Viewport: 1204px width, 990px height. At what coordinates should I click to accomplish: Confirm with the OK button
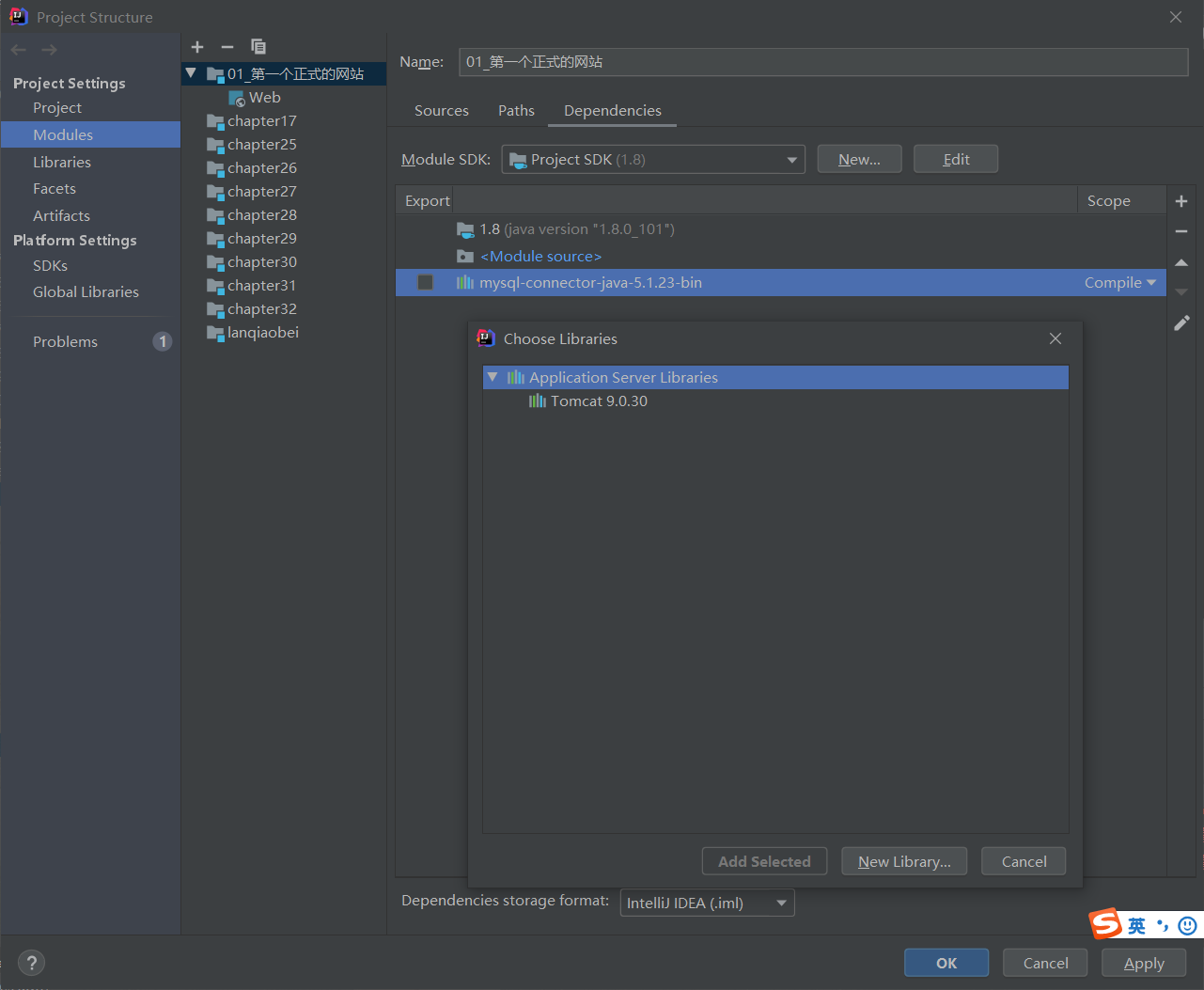pyautogui.click(x=946, y=963)
